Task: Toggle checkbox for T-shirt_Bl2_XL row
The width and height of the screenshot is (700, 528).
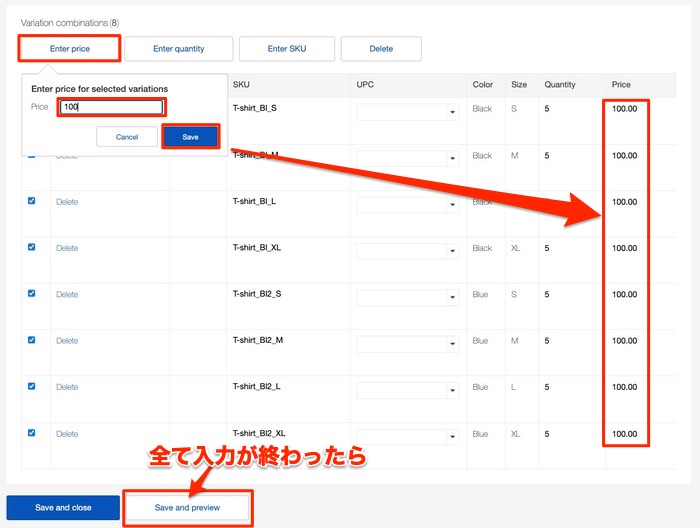Action: pyautogui.click(x=31, y=433)
